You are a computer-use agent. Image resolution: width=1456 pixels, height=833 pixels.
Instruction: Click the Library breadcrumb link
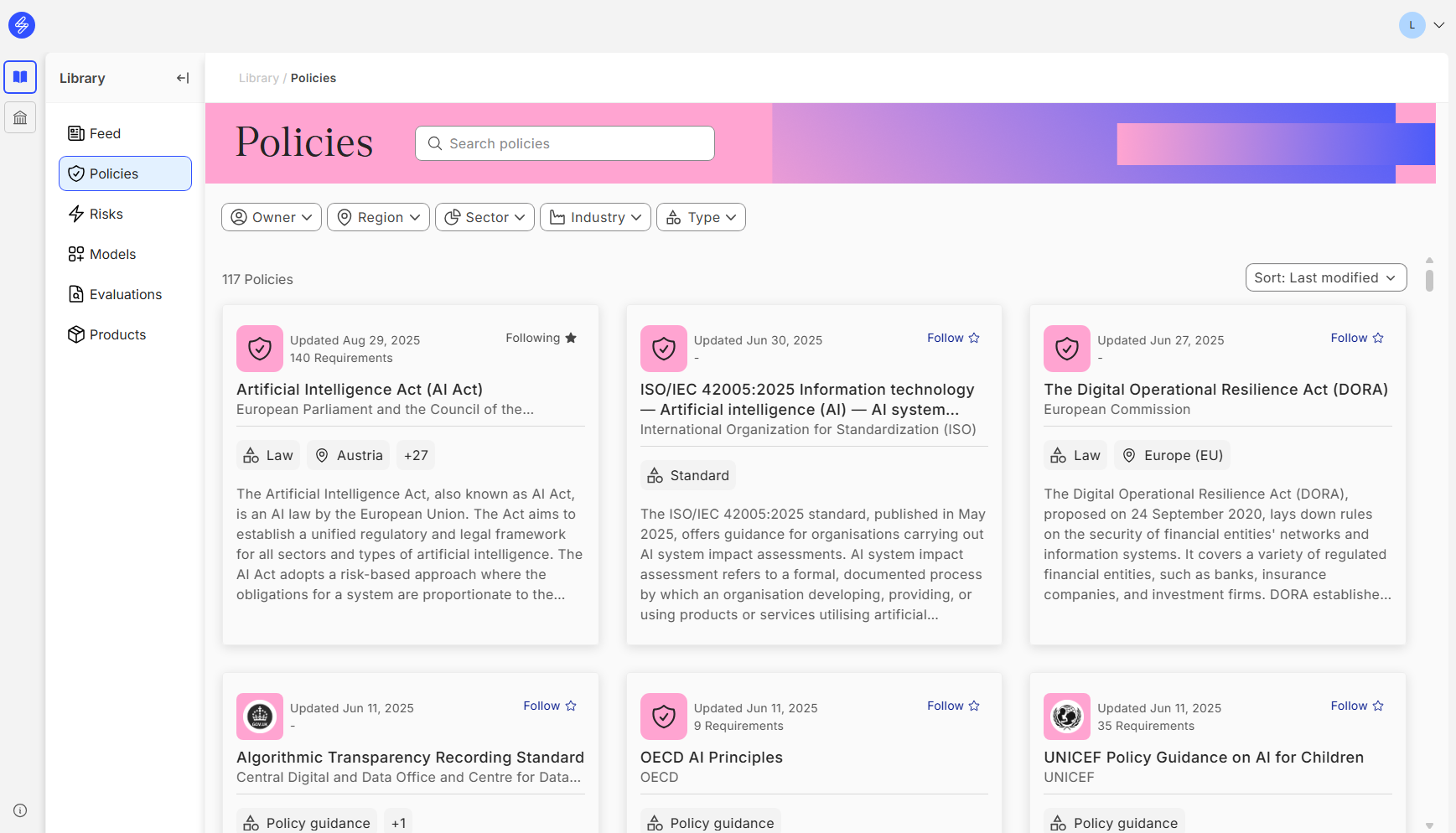[258, 78]
